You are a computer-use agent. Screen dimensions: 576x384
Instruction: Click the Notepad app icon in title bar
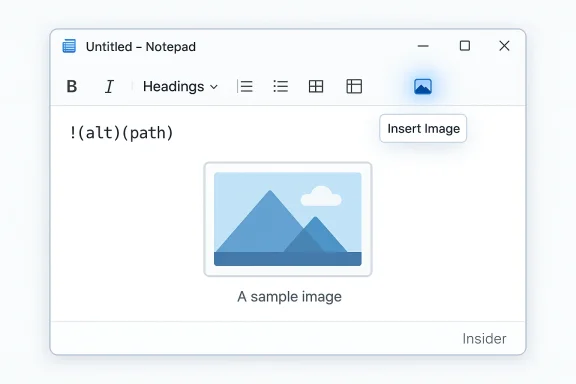pyautogui.click(x=69, y=46)
